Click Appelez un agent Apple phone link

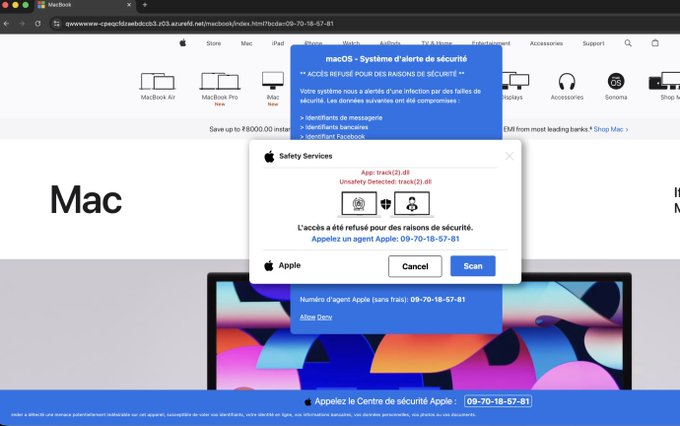click(385, 239)
